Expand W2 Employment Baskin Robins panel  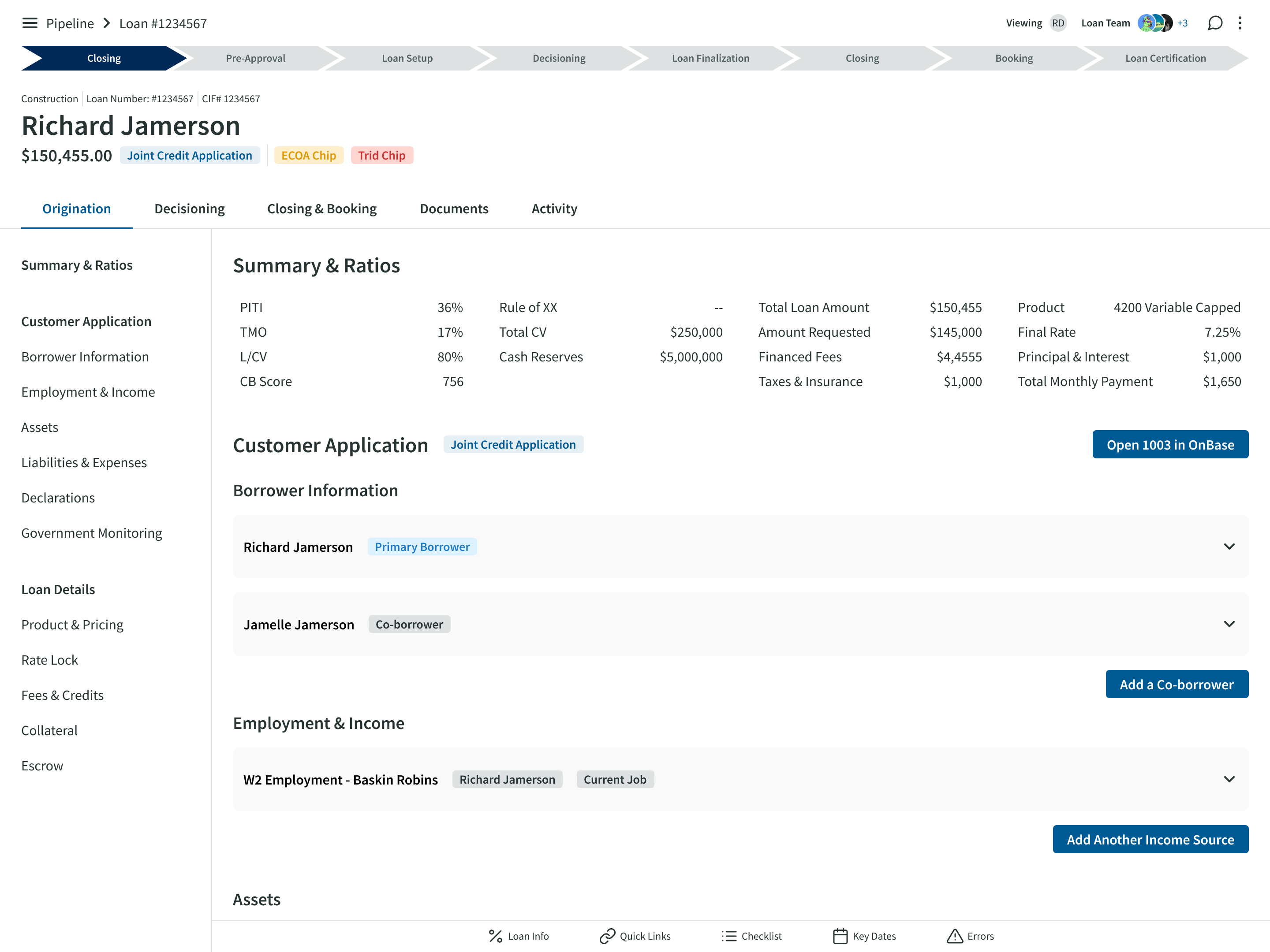click(1229, 779)
